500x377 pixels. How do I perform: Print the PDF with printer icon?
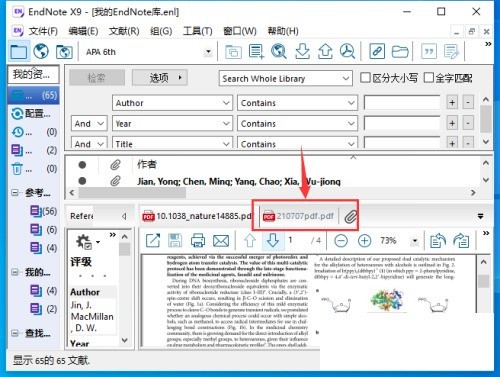coord(198,240)
